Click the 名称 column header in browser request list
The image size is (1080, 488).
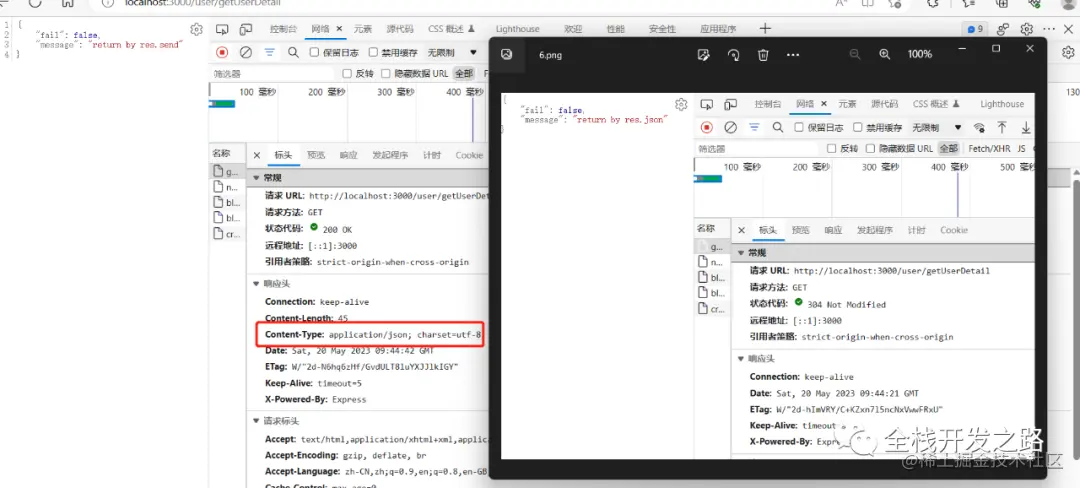(221, 153)
